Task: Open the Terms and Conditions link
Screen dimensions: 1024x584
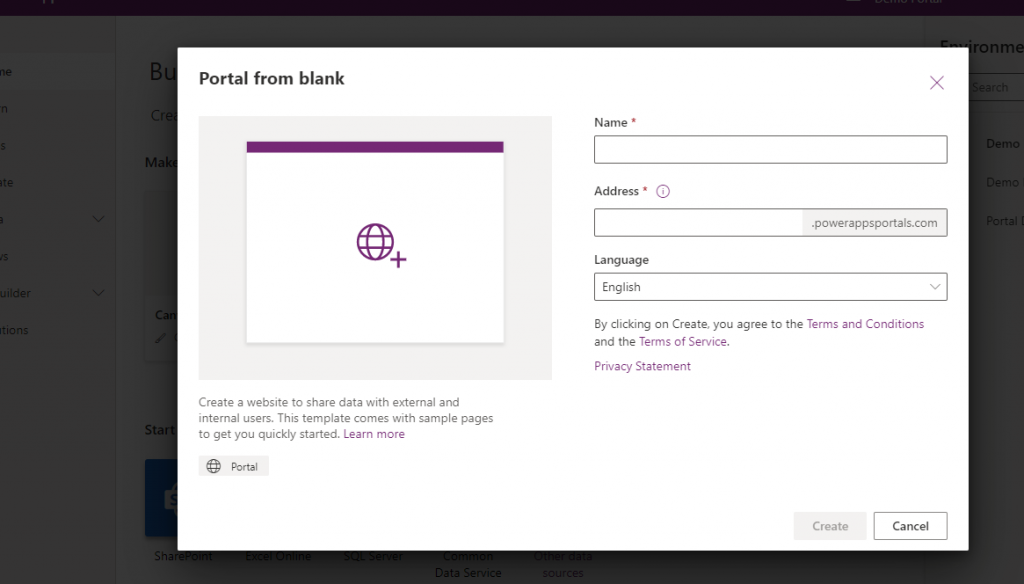Action: [865, 324]
